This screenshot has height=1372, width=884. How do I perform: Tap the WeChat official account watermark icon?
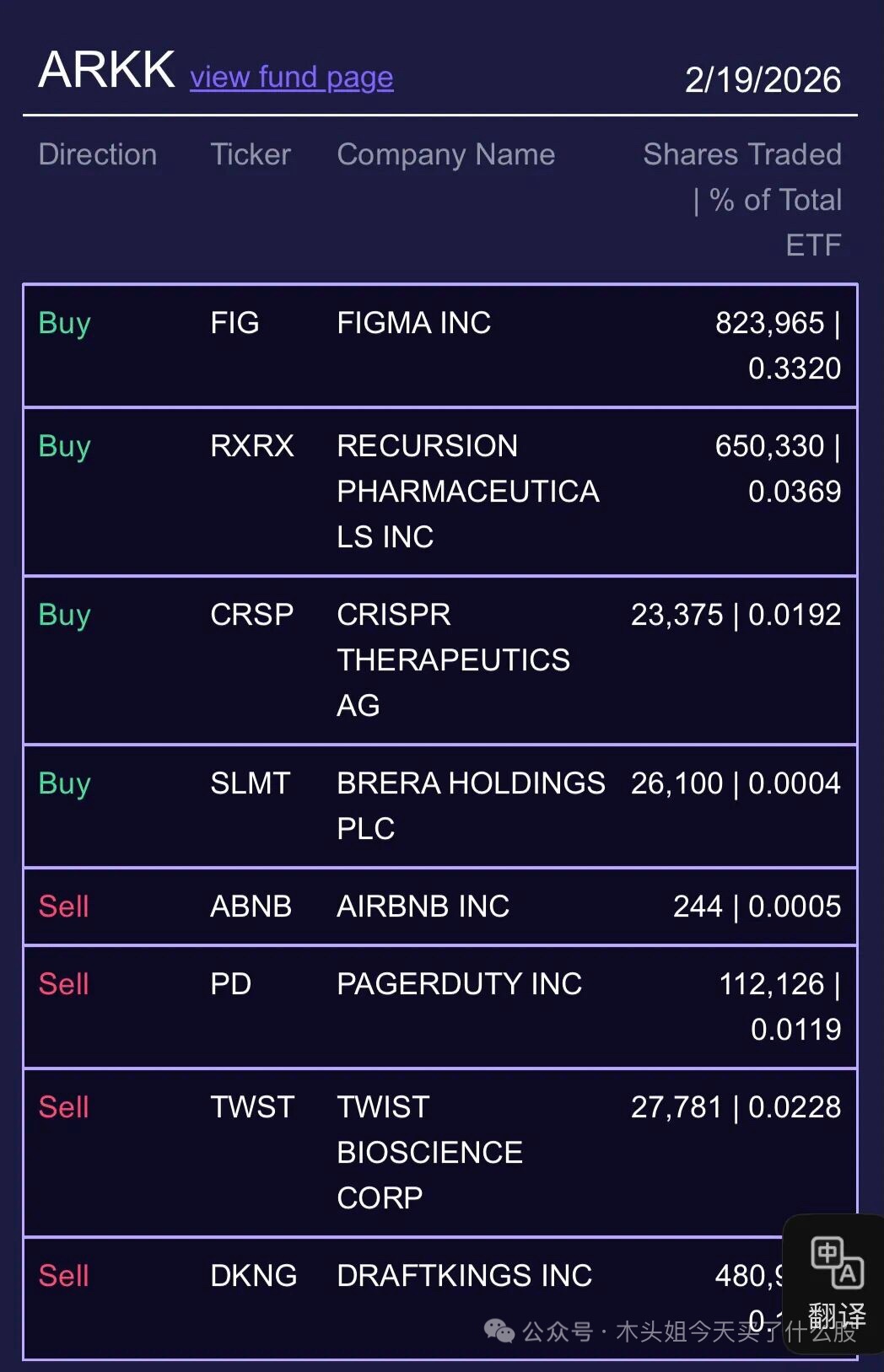point(499,1332)
